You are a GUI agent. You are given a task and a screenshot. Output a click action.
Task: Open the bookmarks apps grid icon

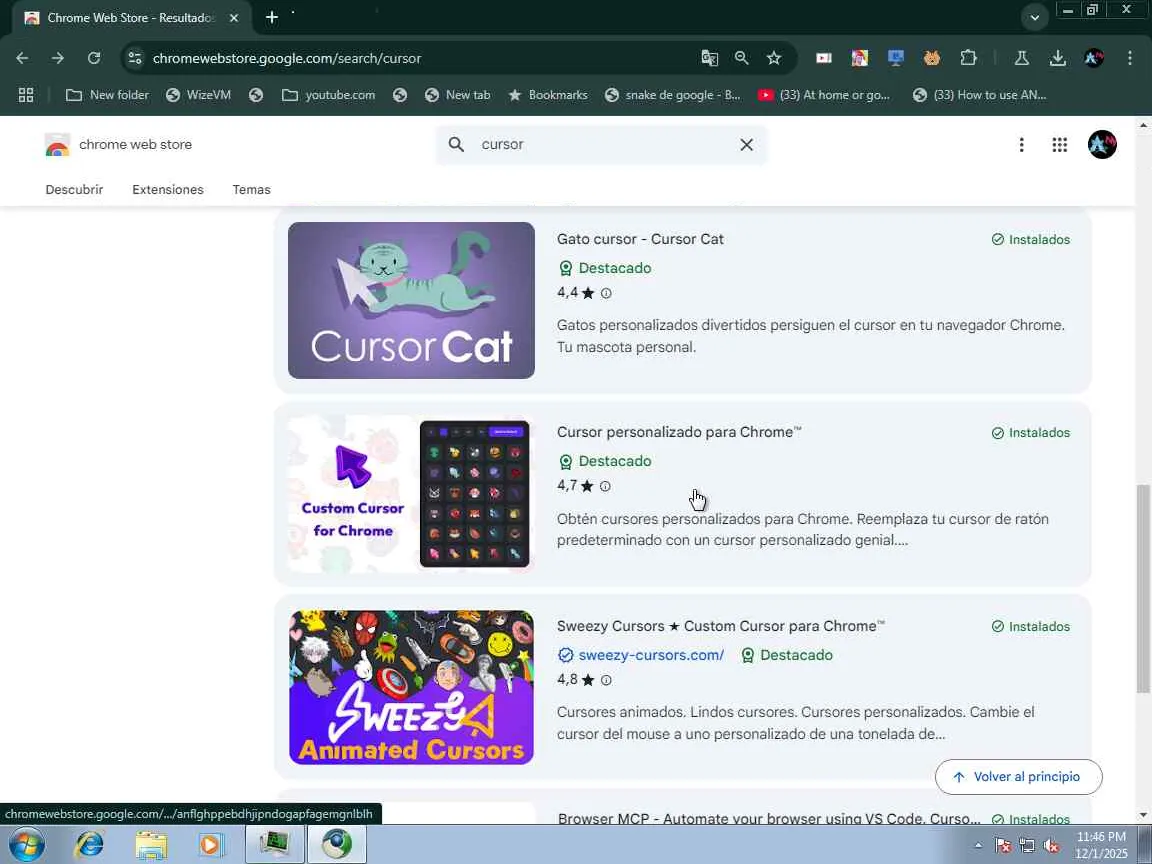click(26, 95)
